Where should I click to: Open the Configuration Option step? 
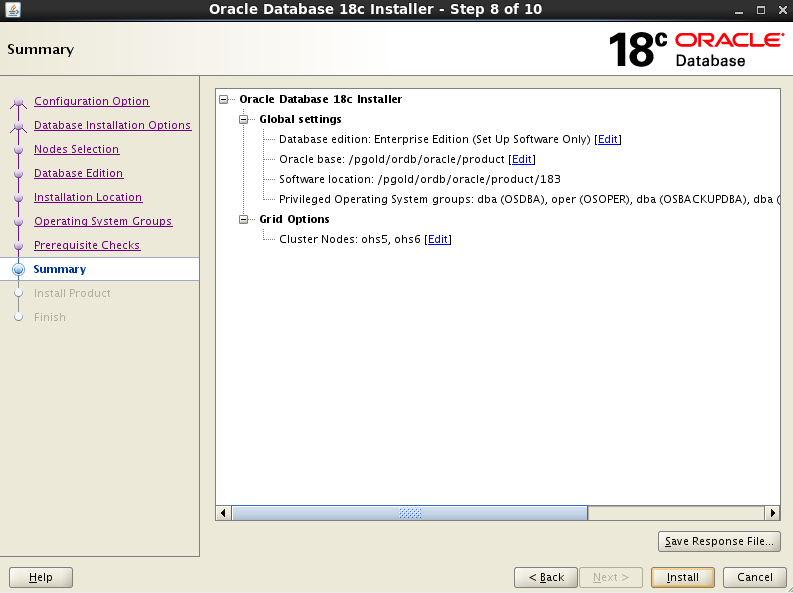tap(92, 101)
